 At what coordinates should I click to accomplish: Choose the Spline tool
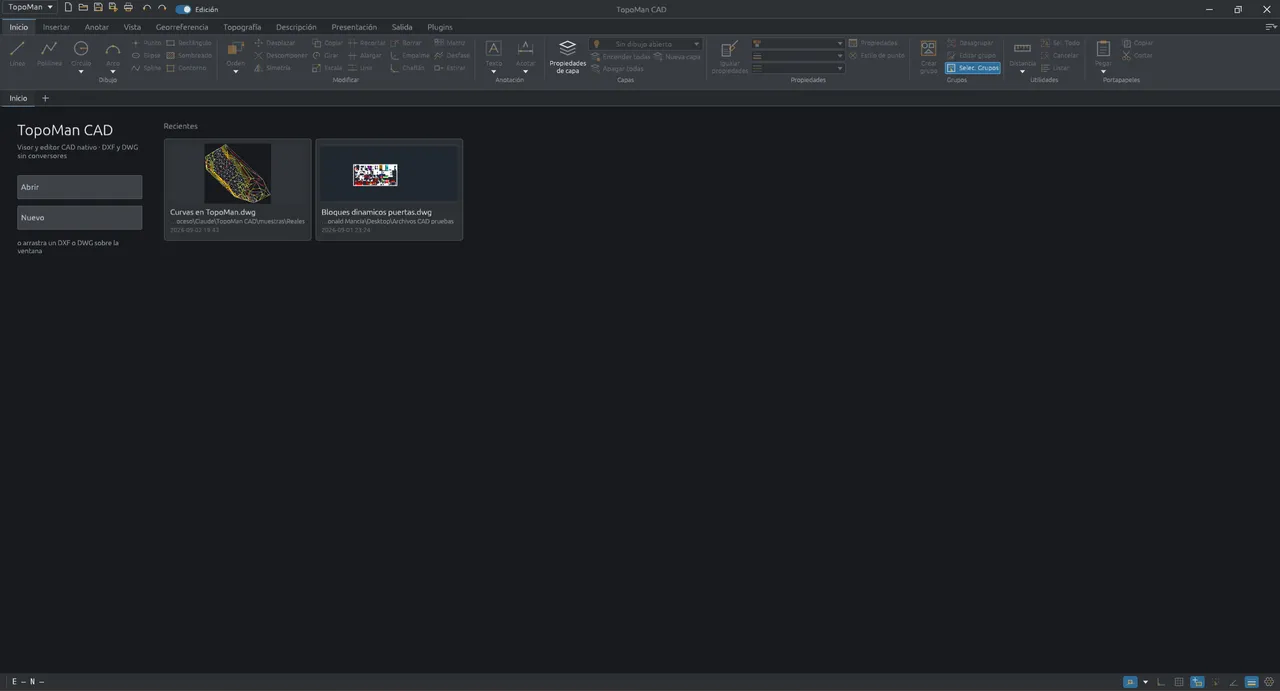[x=146, y=67]
